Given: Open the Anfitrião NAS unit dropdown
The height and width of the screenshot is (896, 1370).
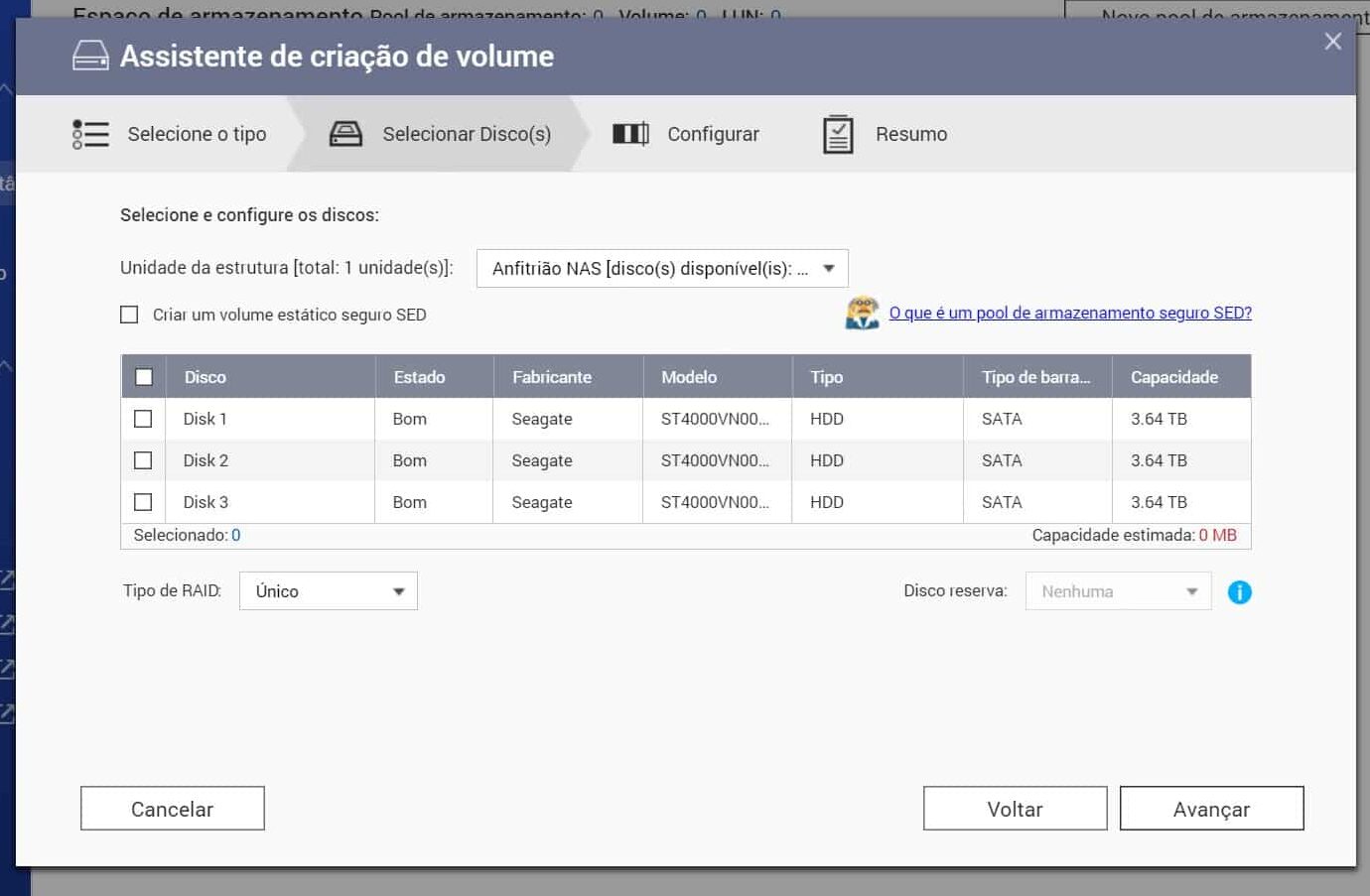Looking at the screenshot, I should pyautogui.click(x=662, y=269).
